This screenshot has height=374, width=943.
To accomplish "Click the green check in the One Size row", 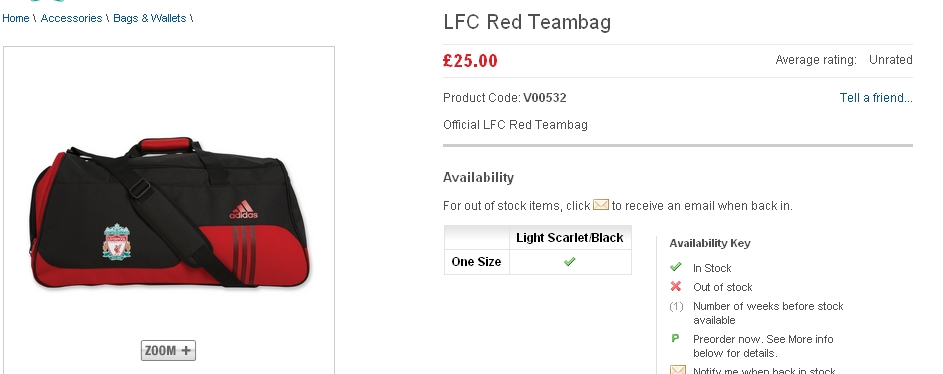I will pyautogui.click(x=570, y=262).
